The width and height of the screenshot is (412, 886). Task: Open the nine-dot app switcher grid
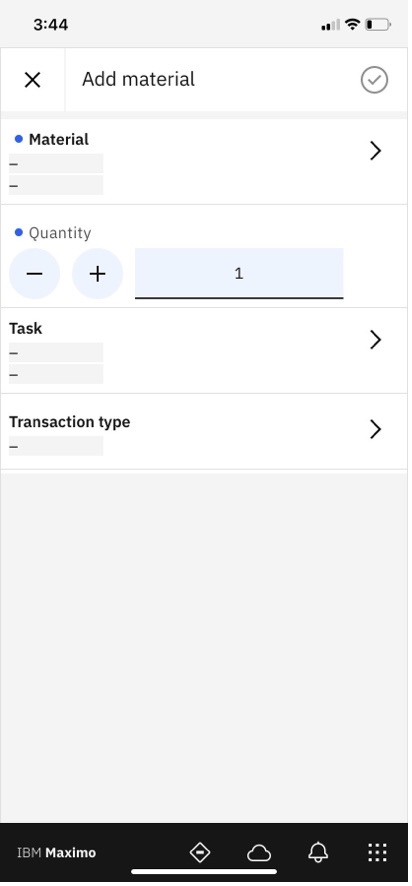pyautogui.click(x=378, y=852)
